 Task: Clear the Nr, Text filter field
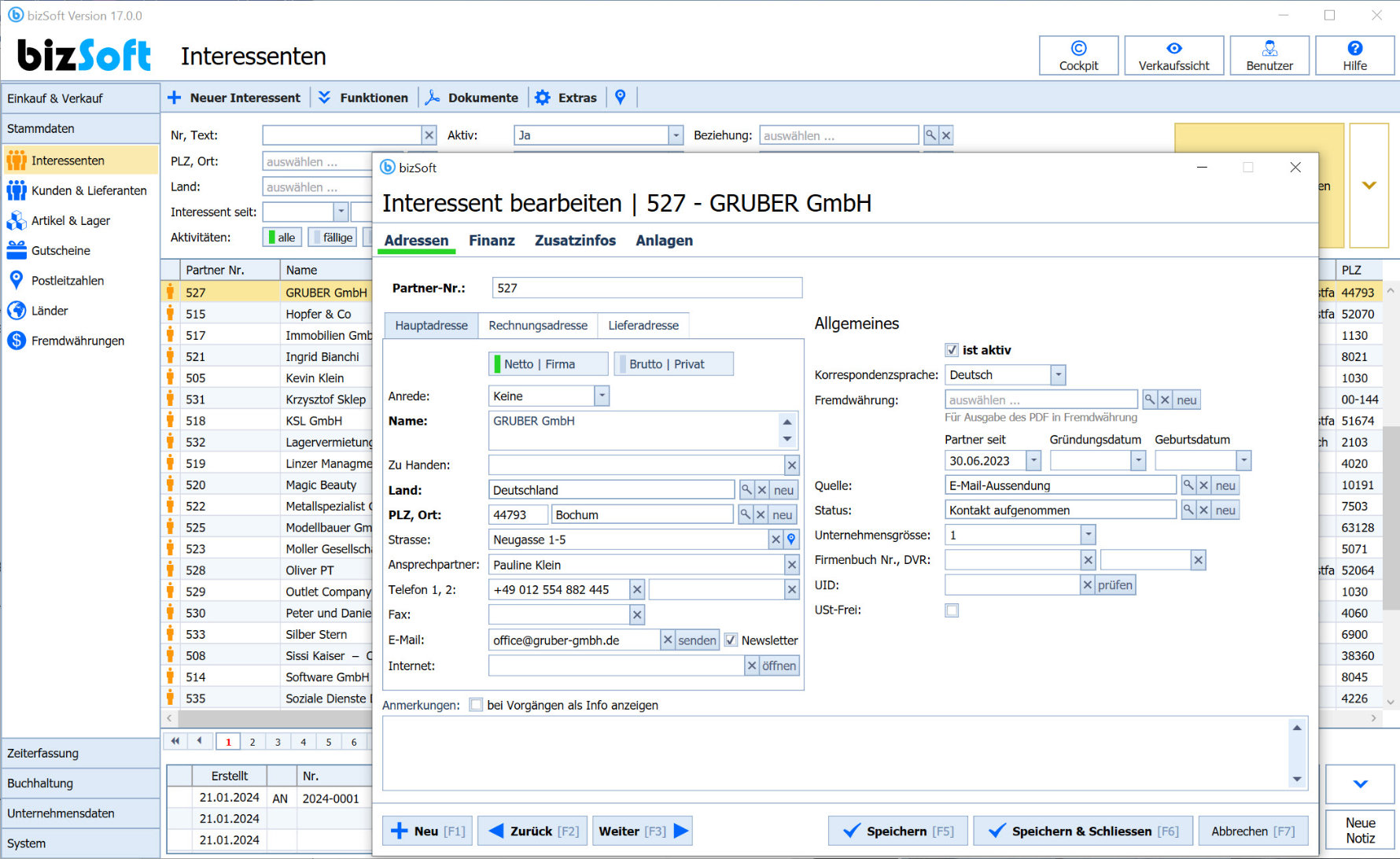(429, 135)
